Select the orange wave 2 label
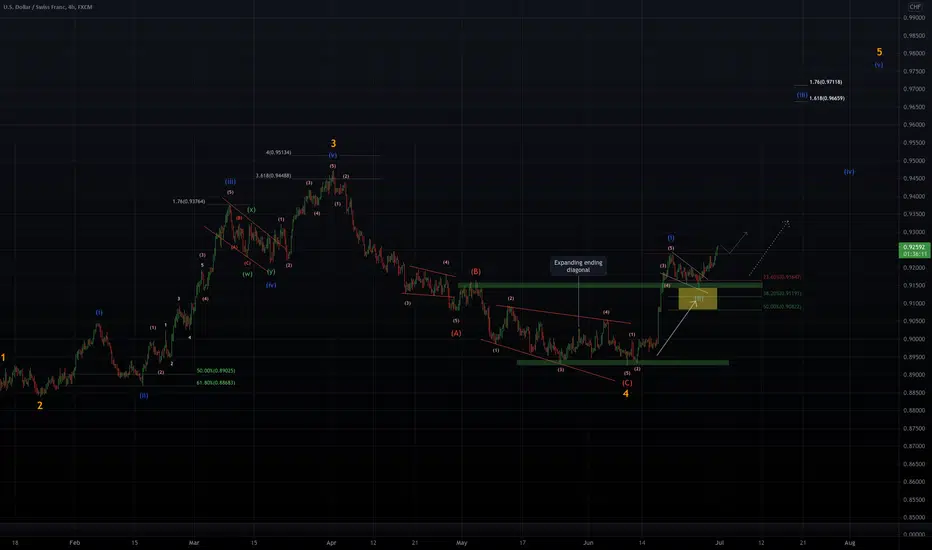This screenshot has width=932, height=550. coord(40,406)
